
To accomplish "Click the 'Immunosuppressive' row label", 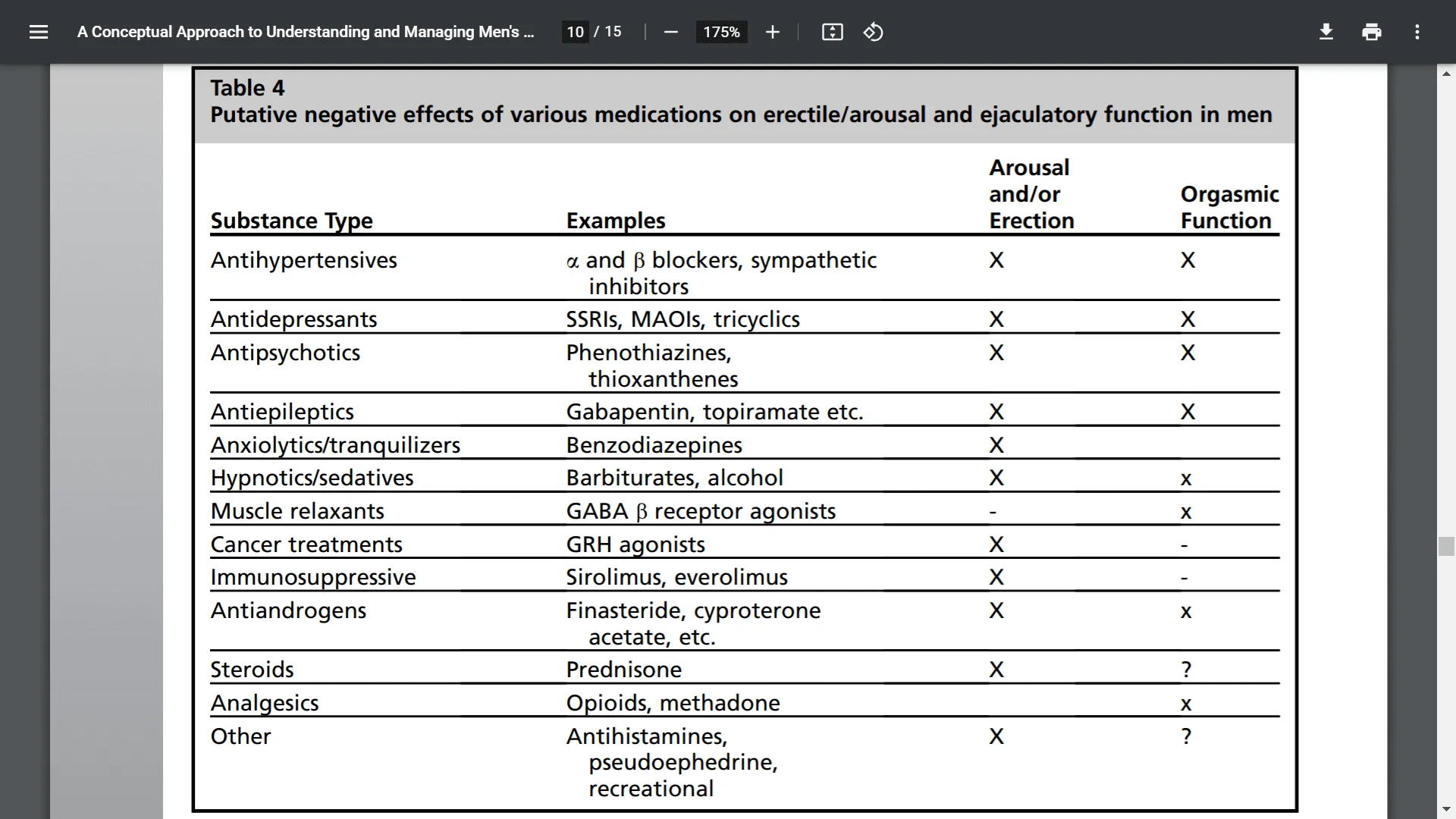I will [x=313, y=577].
